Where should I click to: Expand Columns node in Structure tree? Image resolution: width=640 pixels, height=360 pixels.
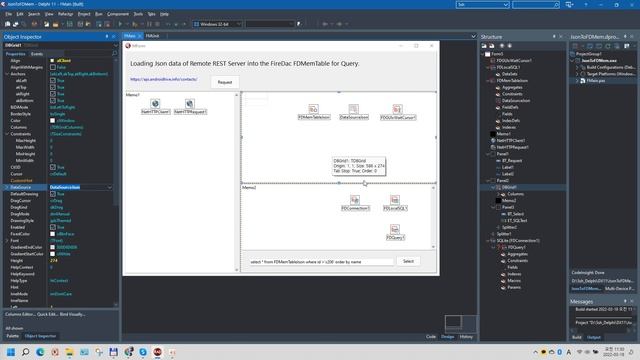click(x=498, y=194)
